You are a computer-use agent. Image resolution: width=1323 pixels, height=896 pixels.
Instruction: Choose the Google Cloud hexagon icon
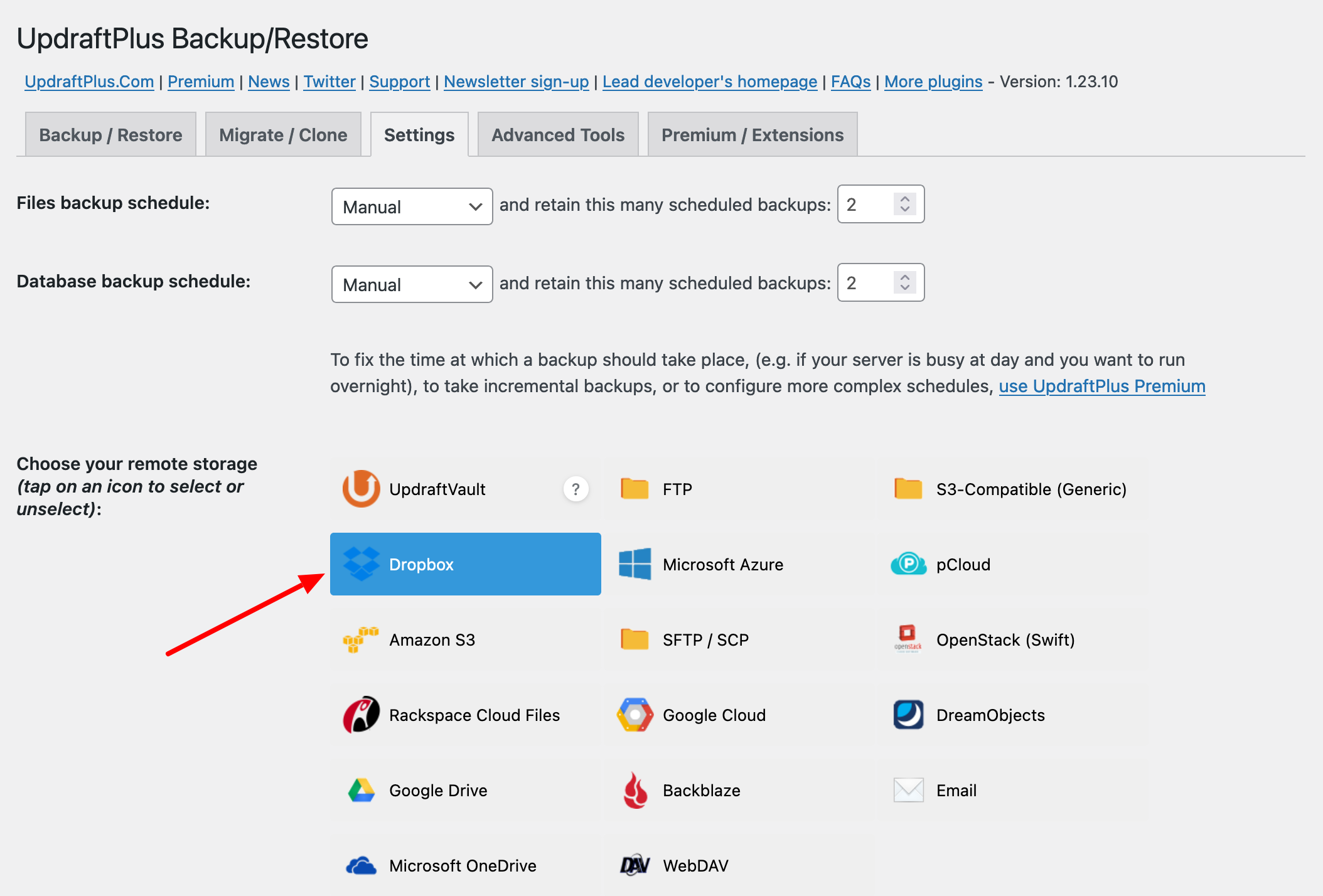[x=635, y=715]
